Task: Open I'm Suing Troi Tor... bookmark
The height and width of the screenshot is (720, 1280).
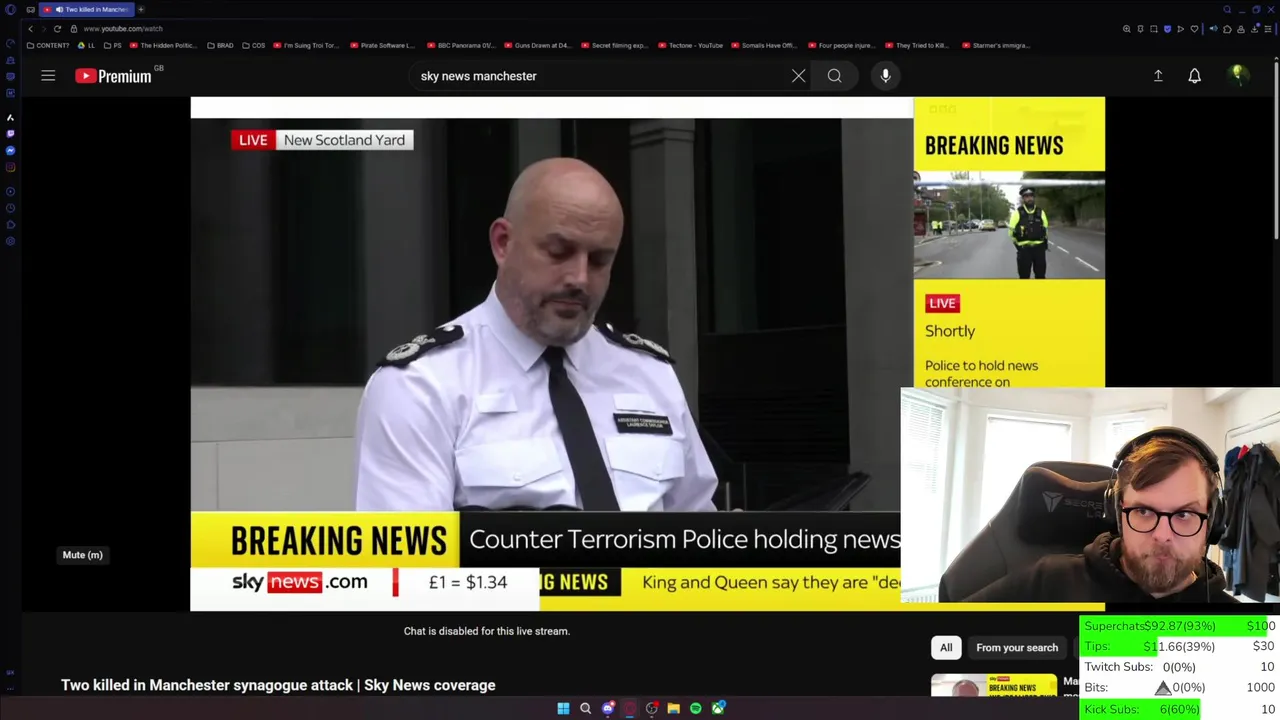Action: pos(306,45)
